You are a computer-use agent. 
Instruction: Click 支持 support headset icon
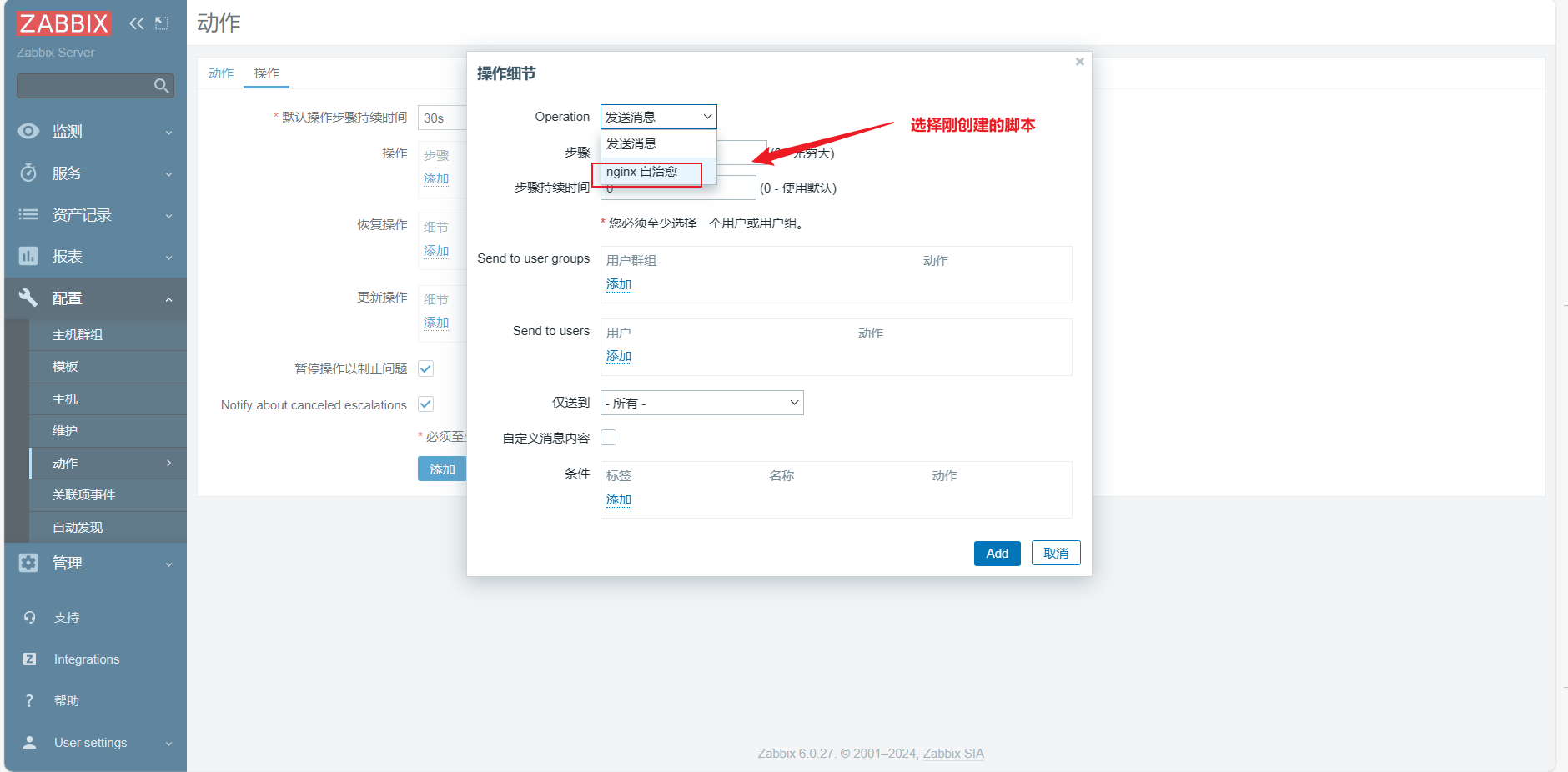click(x=30, y=618)
